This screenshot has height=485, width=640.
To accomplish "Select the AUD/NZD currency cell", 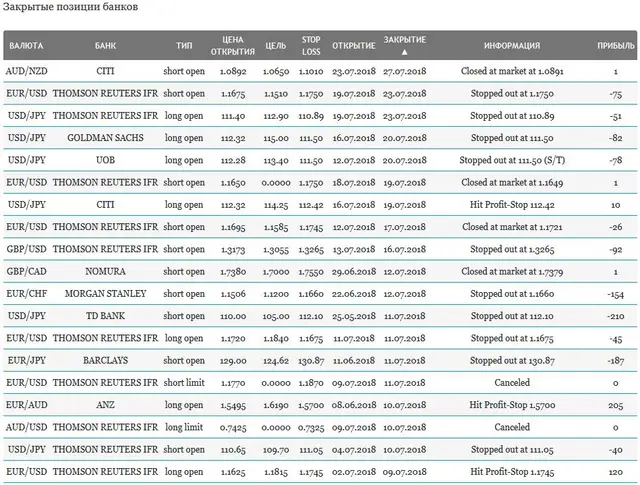I will pyautogui.click(x=27, y=71).
